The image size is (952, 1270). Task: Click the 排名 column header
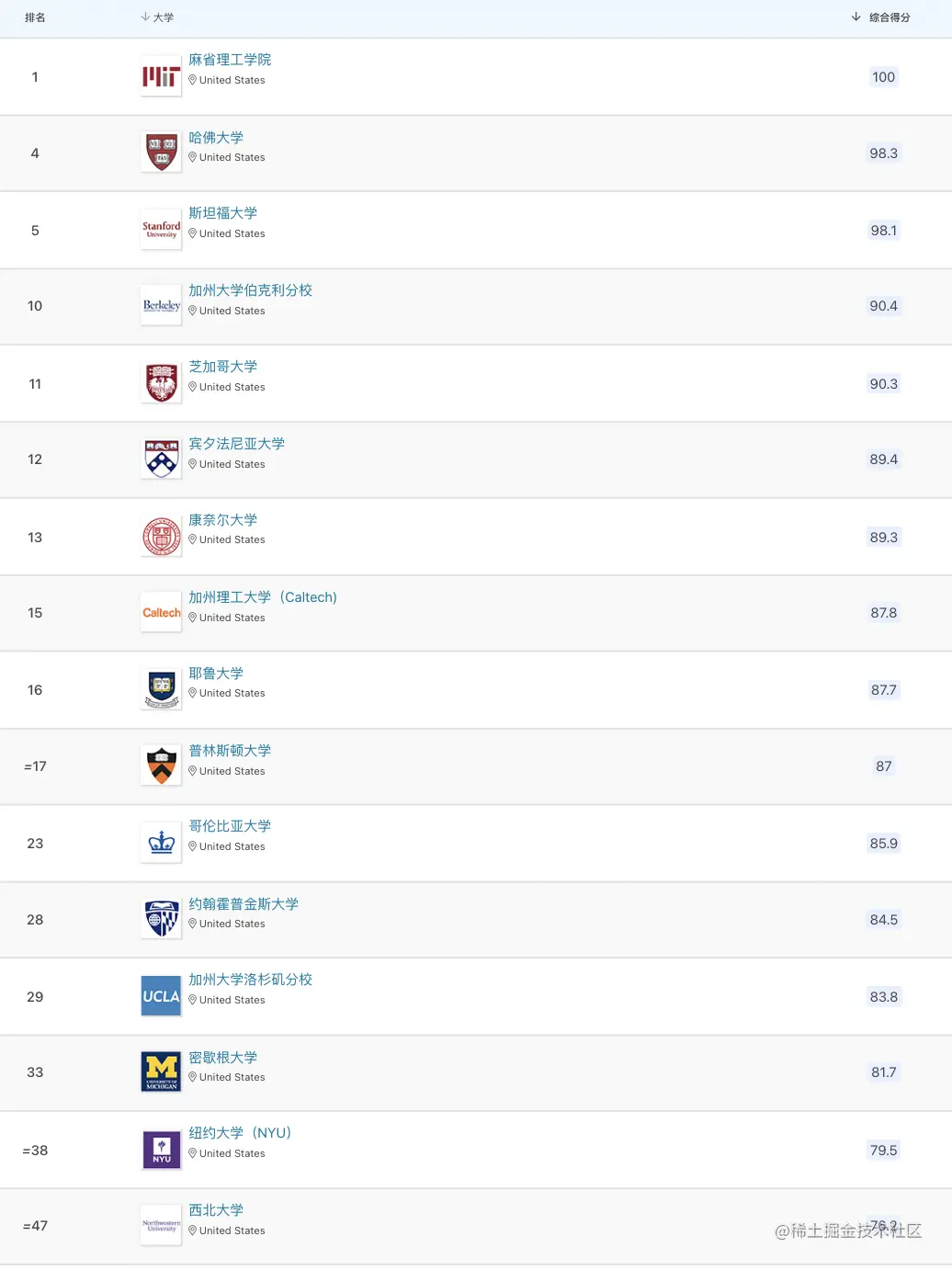tap(35, 17)
